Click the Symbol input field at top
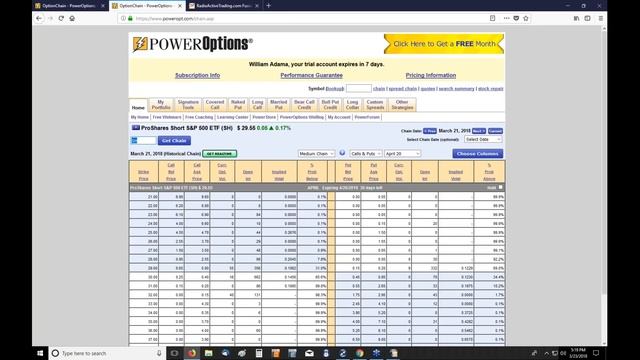Image resolution: width=640 pixels, height=360 pixels. coord(359,88)
